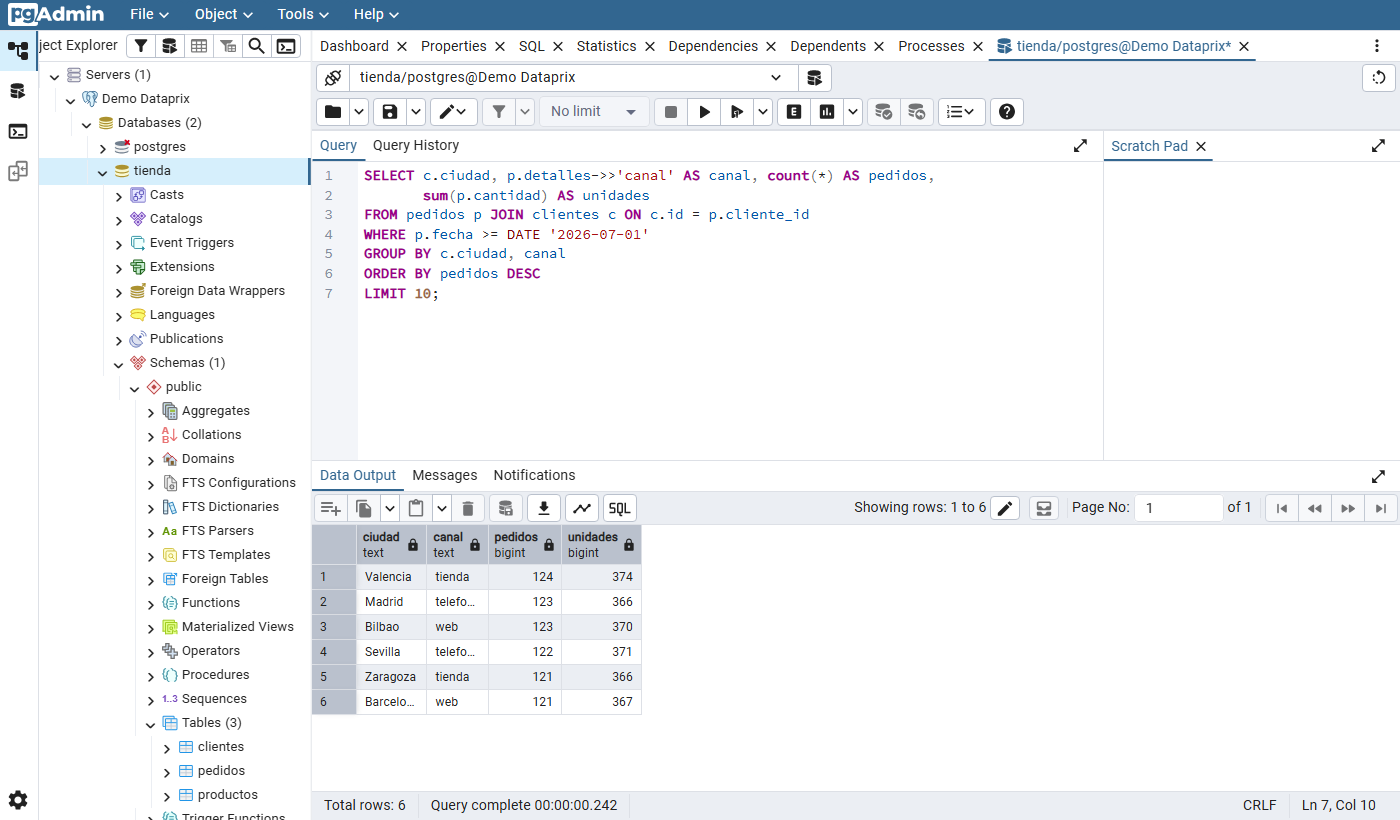This screenshot has height=820, width=1400.
Task: Maximize the Scratch Pad panel
Action: point(1378,146)
